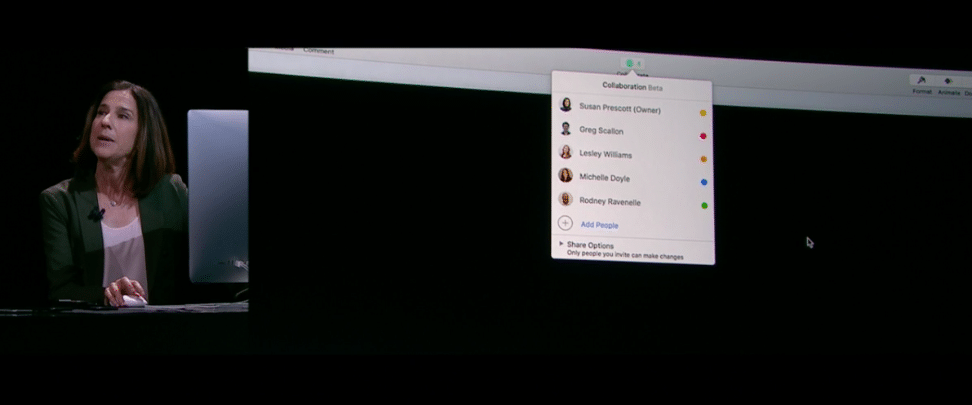
Task: Click Susan Prescott's avatar picture
Action: [x=565, y=105]
